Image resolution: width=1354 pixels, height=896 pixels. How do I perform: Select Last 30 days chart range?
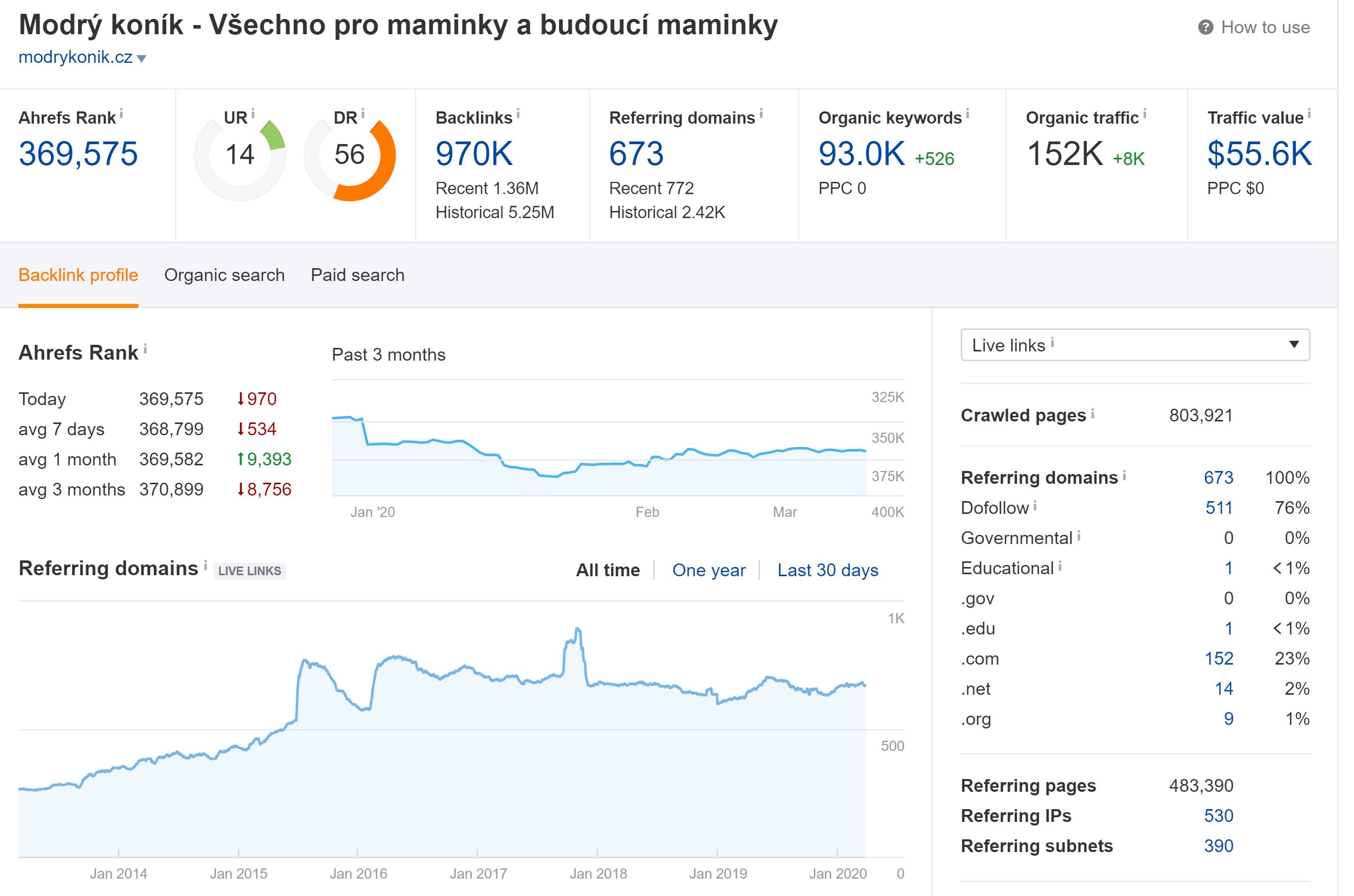click(x=828, y=570)
